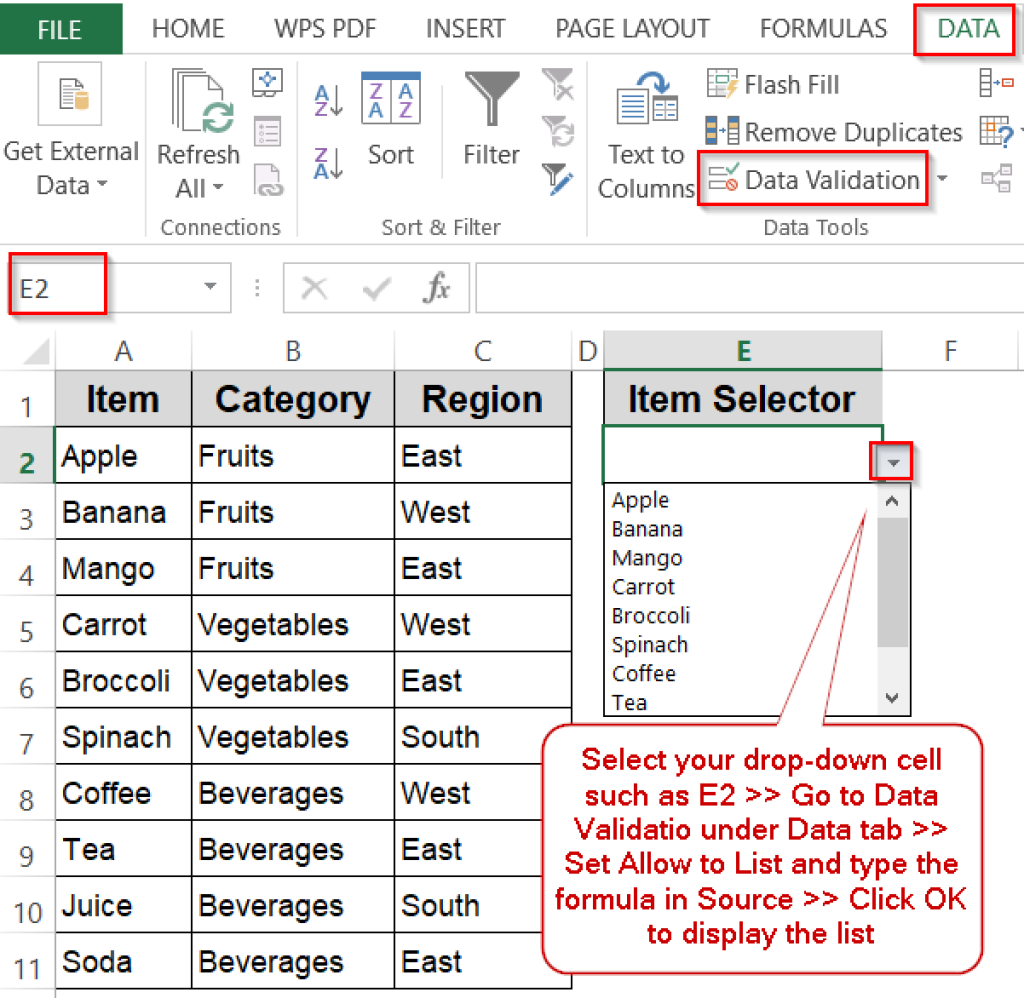Open the Item Selector drop-down in E2
The image size is (1024, 998).
point(890,460)
